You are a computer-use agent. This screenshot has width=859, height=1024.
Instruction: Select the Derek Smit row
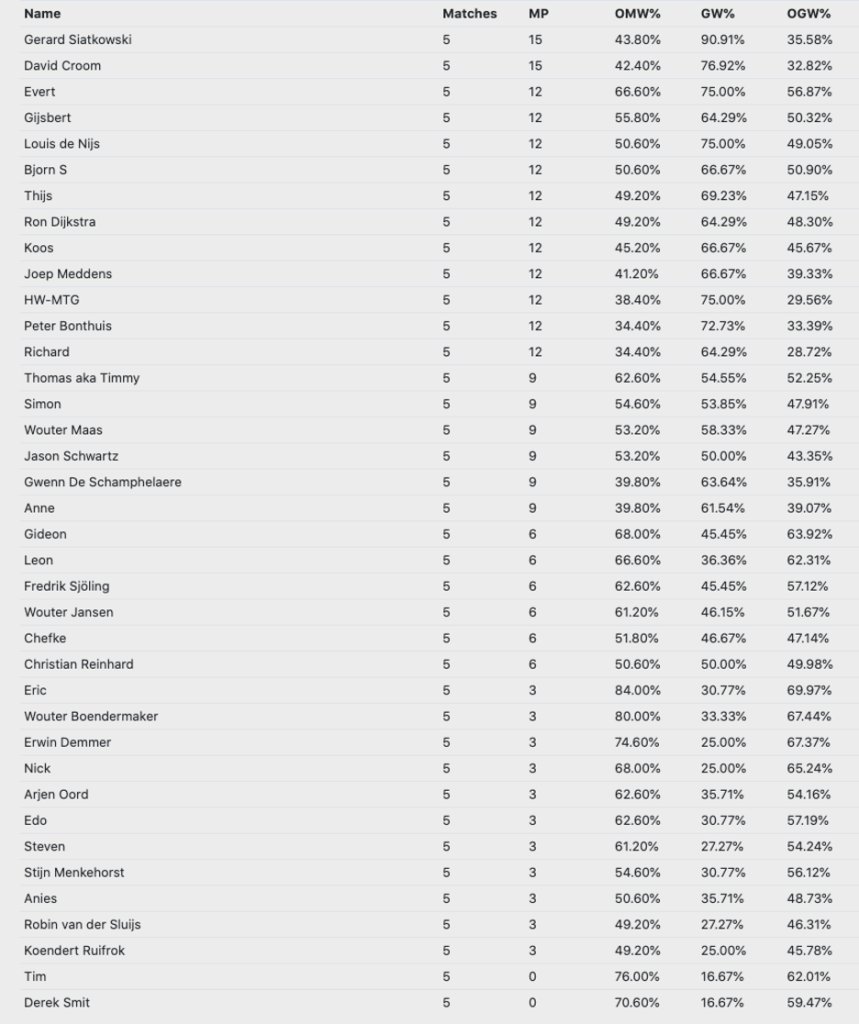(x=439, y=1002)
